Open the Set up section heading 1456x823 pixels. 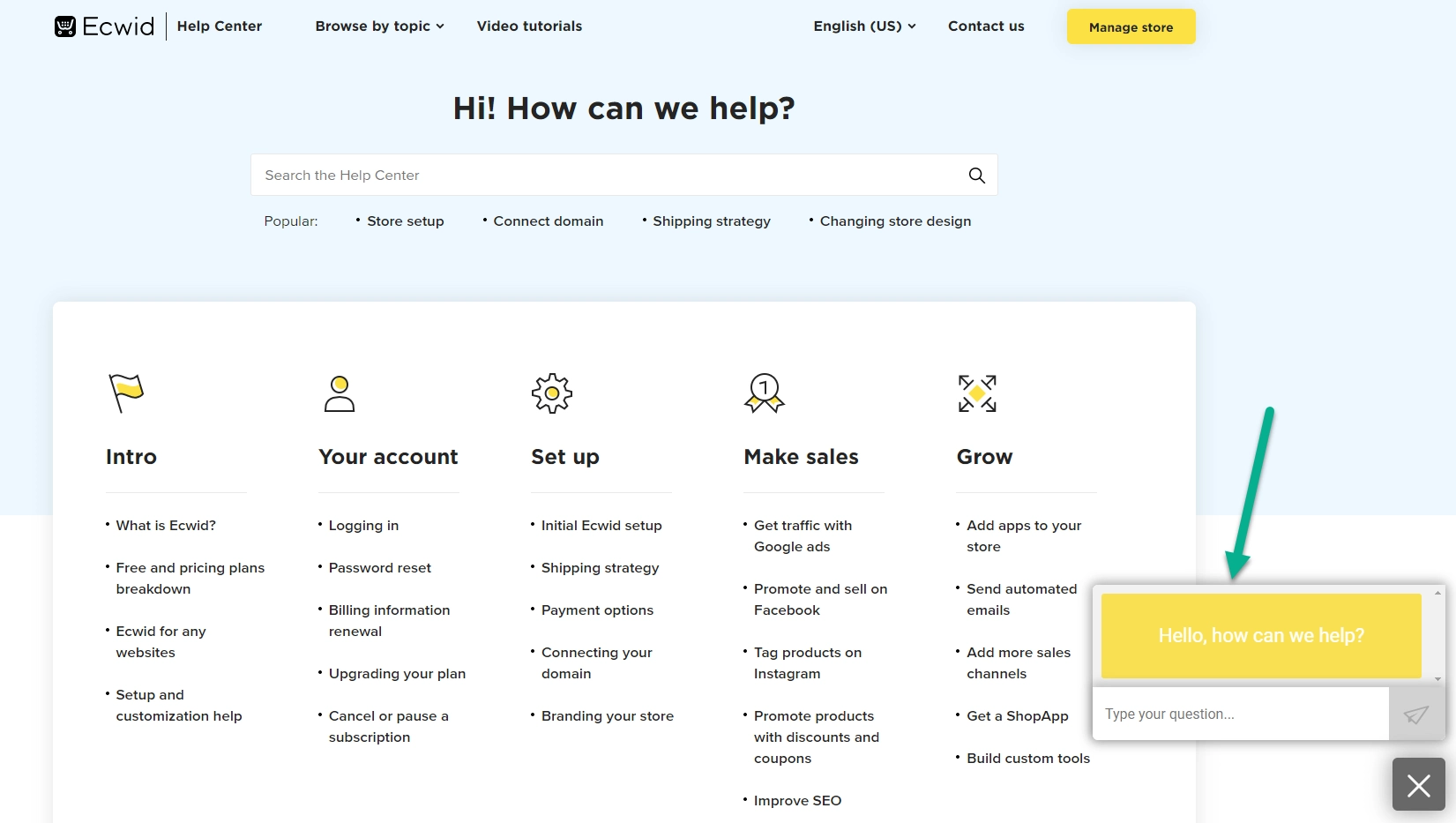click(x=565, y=457)
